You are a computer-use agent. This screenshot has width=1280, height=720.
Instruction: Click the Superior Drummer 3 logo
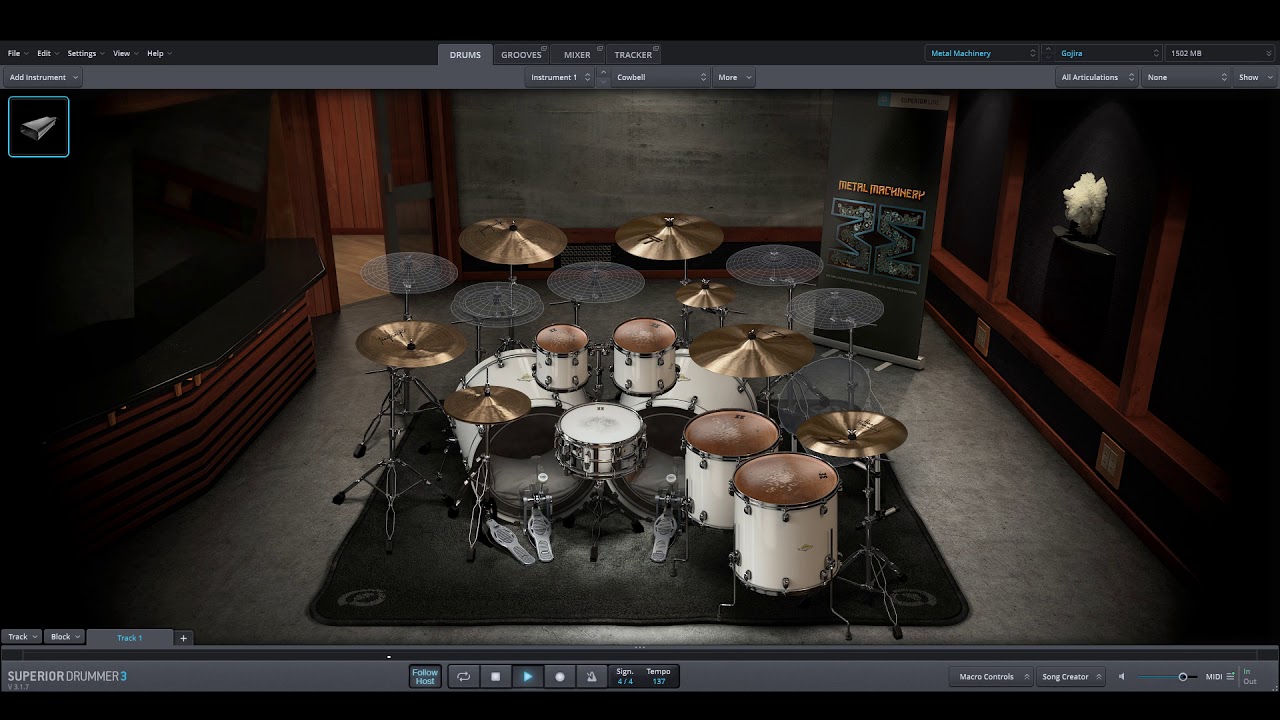click(x=67, y=677)
